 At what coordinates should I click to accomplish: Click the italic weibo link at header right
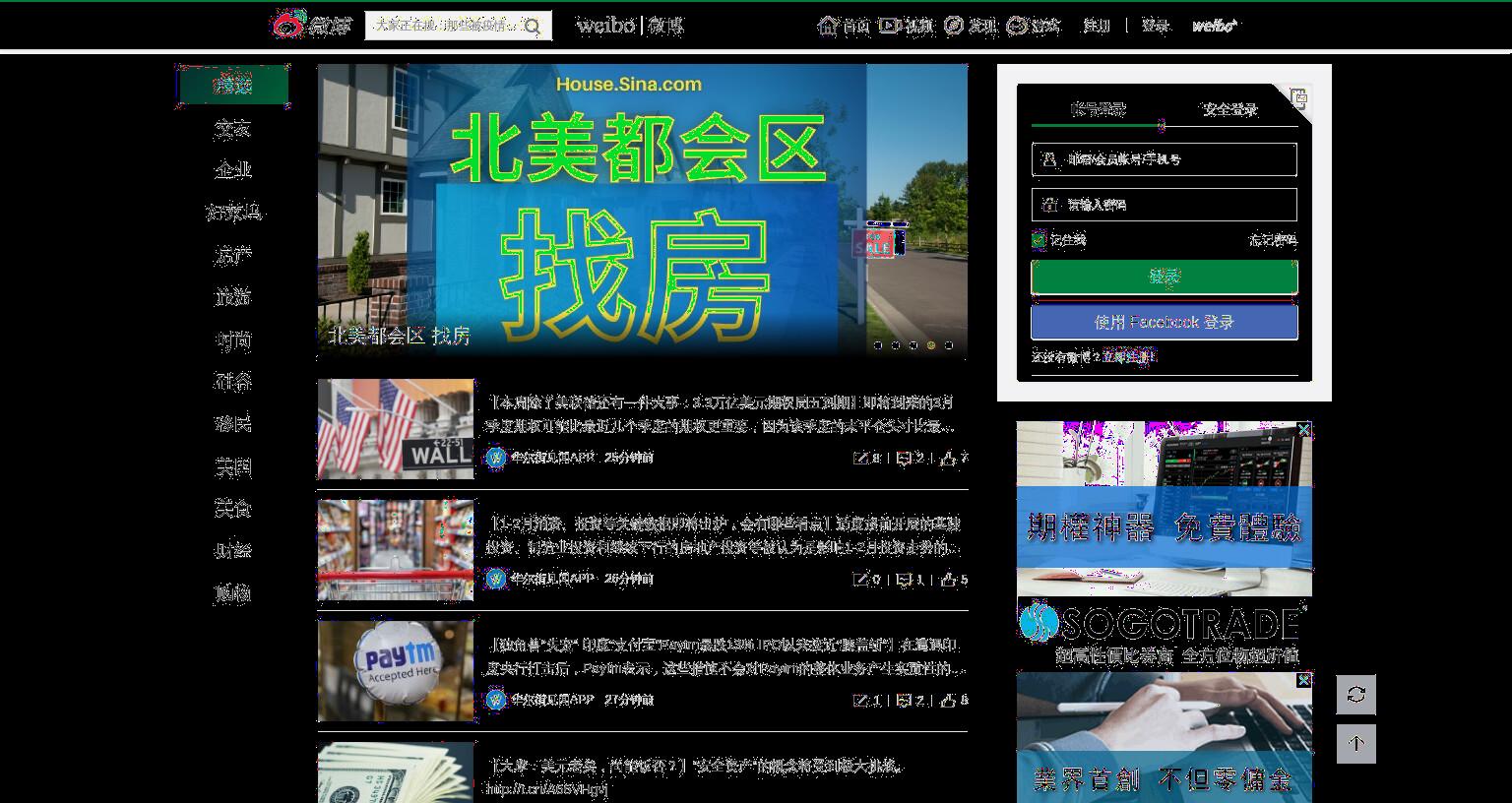coord(1215,26)
